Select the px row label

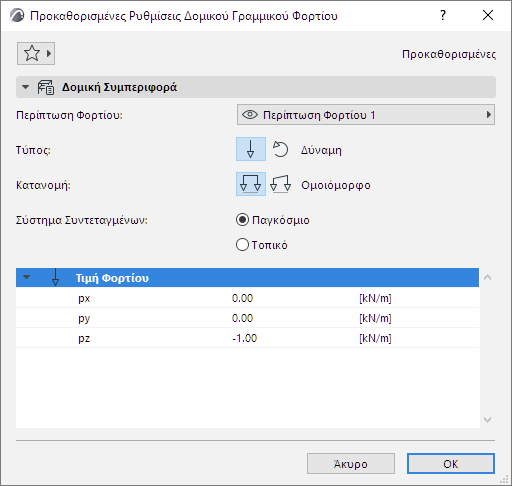tap(84, 298)
